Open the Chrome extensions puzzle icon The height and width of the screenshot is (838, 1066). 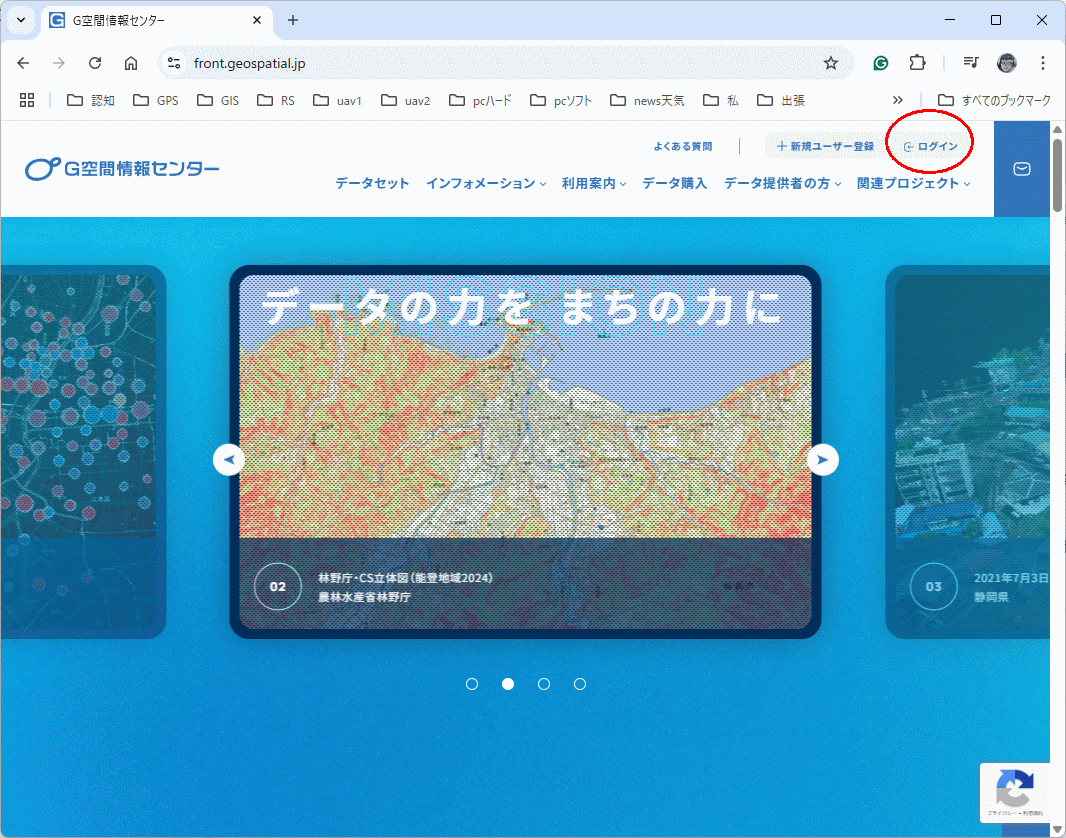[917, 63]
